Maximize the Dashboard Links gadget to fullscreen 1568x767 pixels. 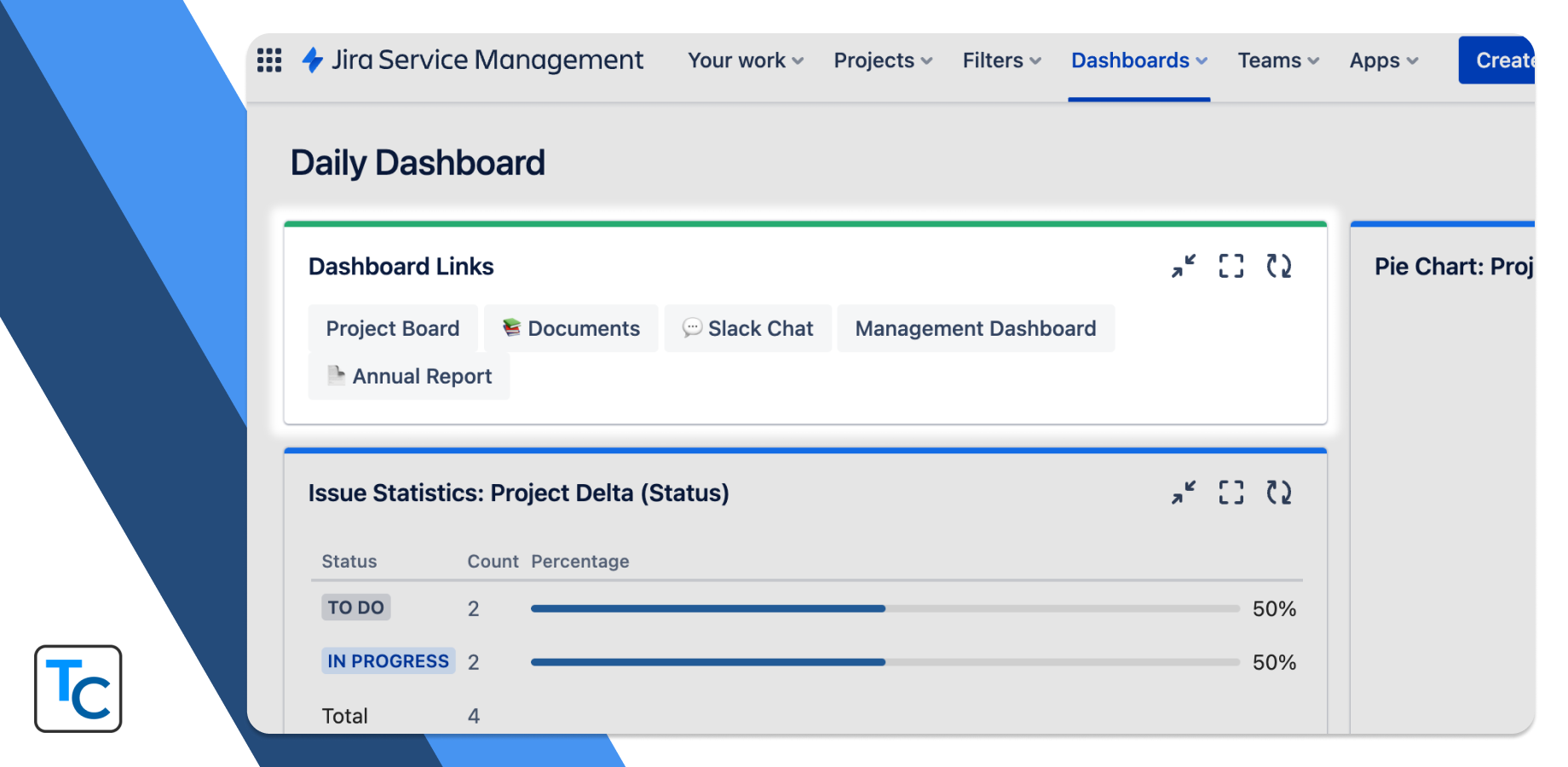[x=1231, y=266]
